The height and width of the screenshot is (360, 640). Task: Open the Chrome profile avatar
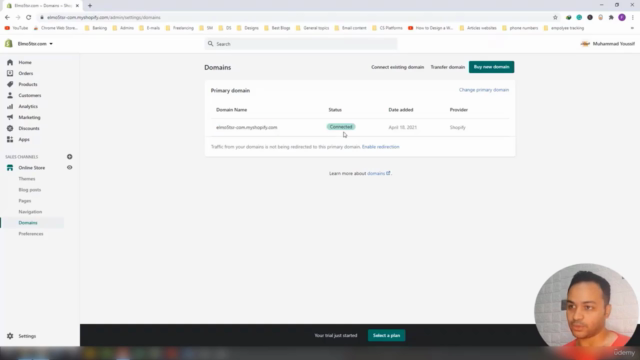tap(622, 18)
